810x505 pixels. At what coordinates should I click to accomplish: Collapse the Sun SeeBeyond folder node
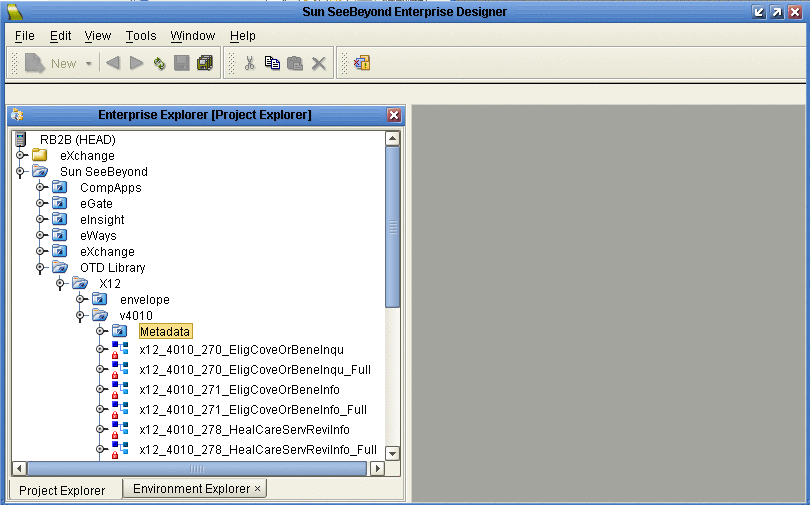click(x=20, y=171)
